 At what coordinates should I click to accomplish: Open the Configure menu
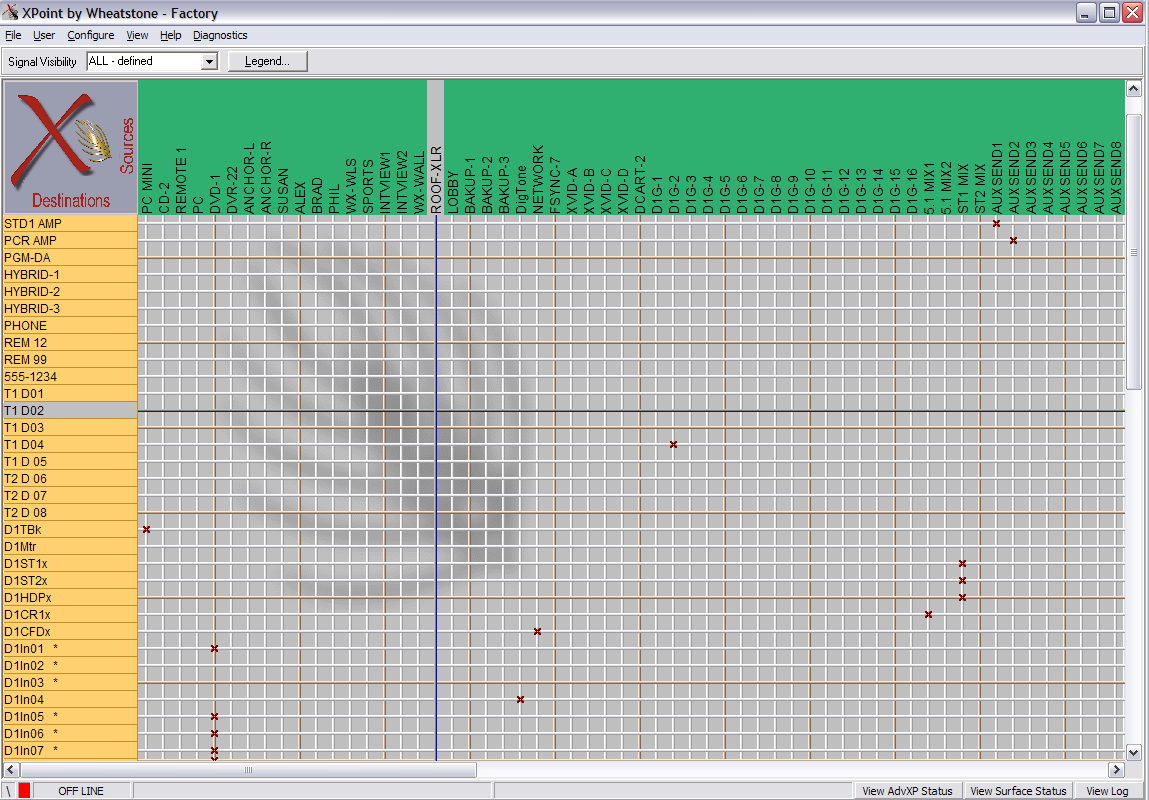[x=91, y=35]
